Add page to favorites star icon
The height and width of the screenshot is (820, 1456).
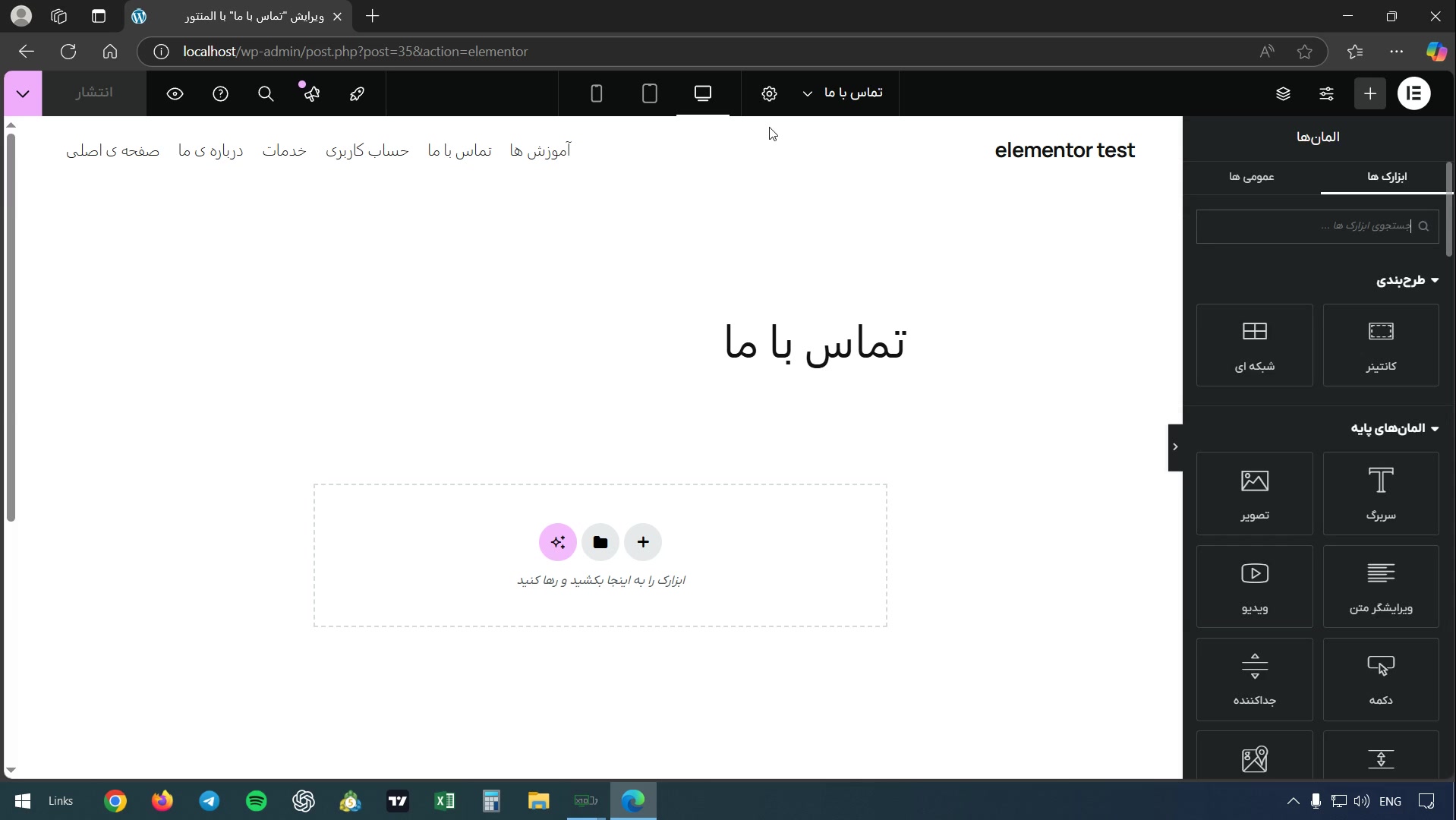1305,52
